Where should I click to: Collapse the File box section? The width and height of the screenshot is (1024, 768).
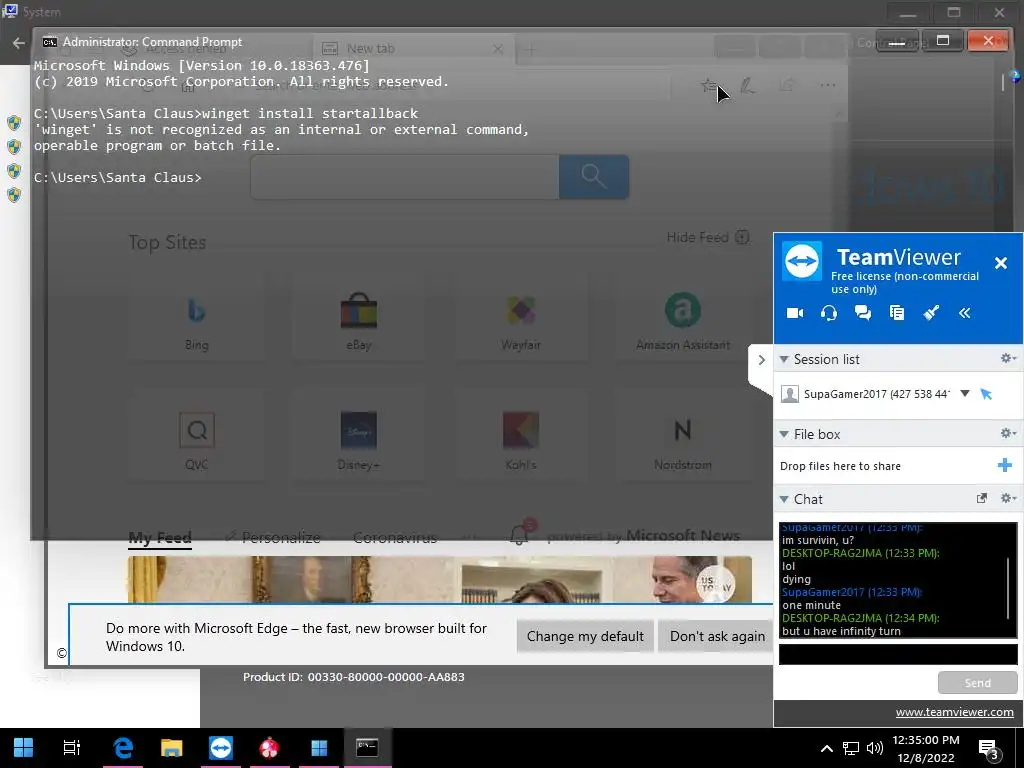tap(784, 434)
